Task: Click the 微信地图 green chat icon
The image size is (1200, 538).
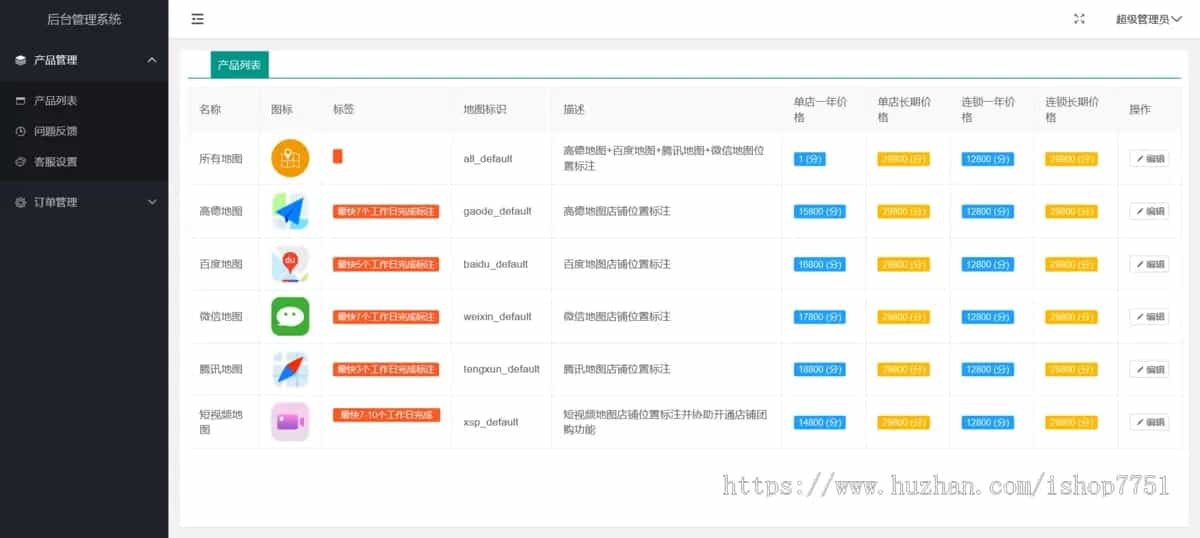Action: click(290, 316)
